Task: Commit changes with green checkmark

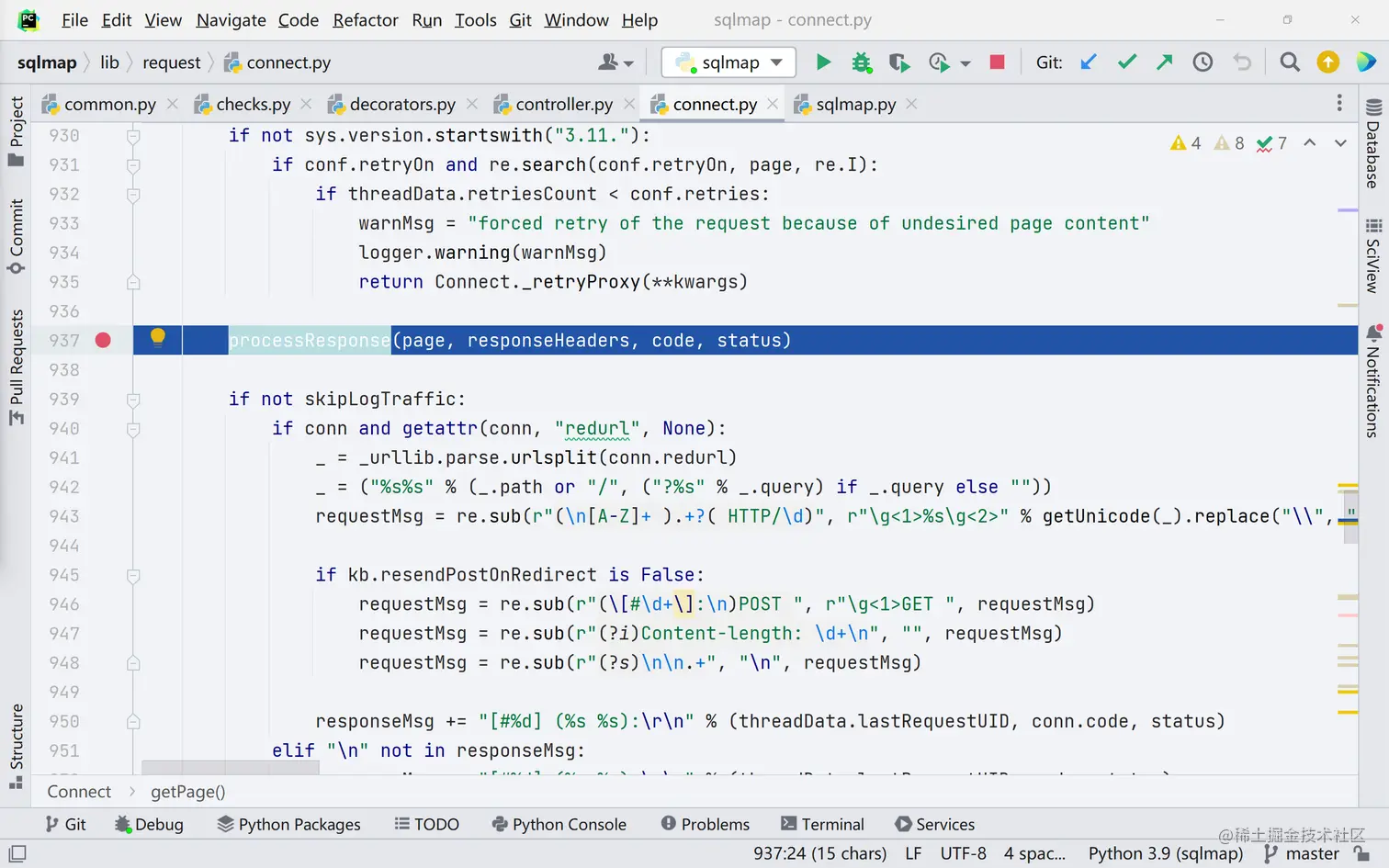Action: tap(1127, 62)
